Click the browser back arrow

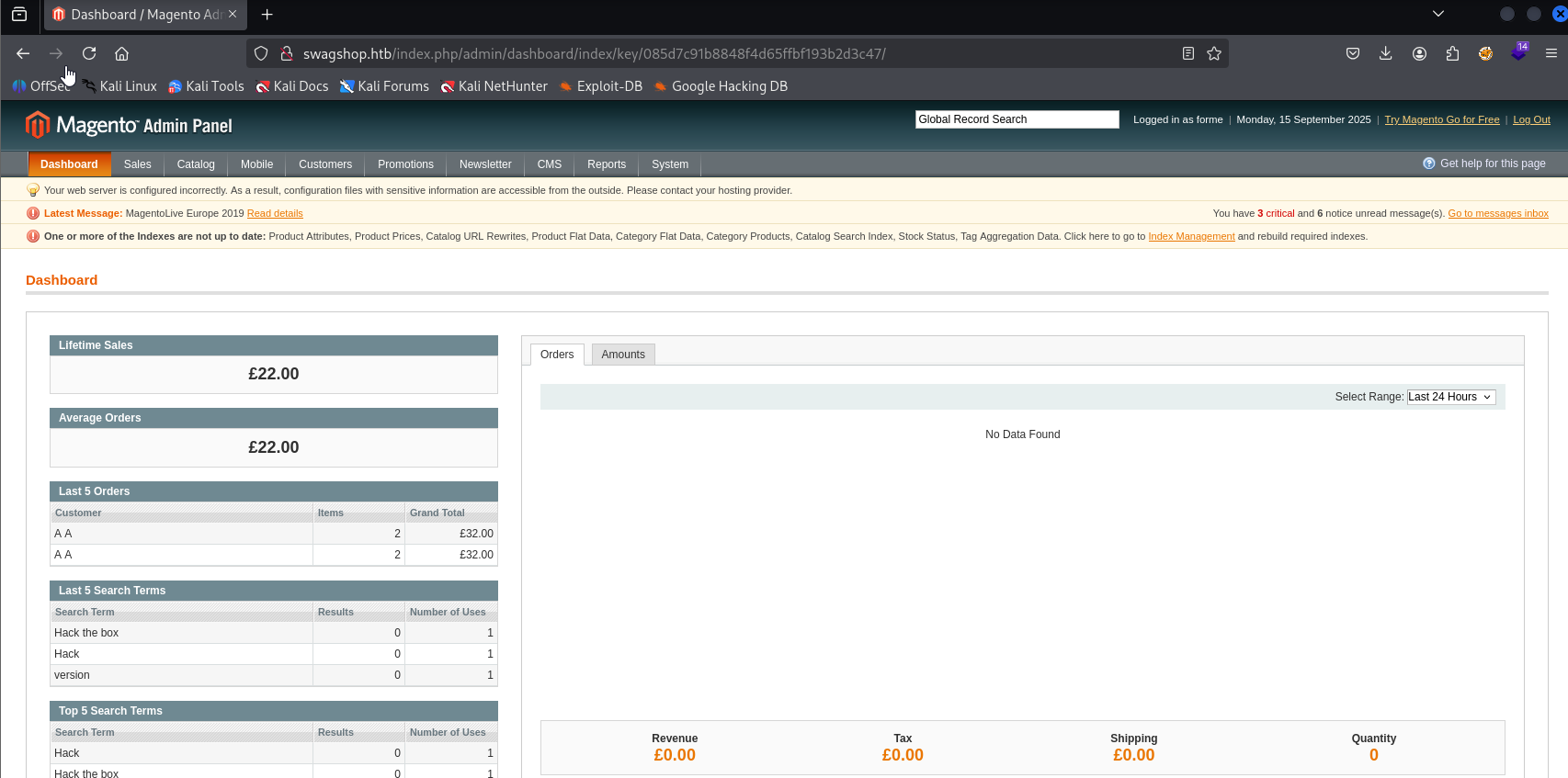(23, 53)
